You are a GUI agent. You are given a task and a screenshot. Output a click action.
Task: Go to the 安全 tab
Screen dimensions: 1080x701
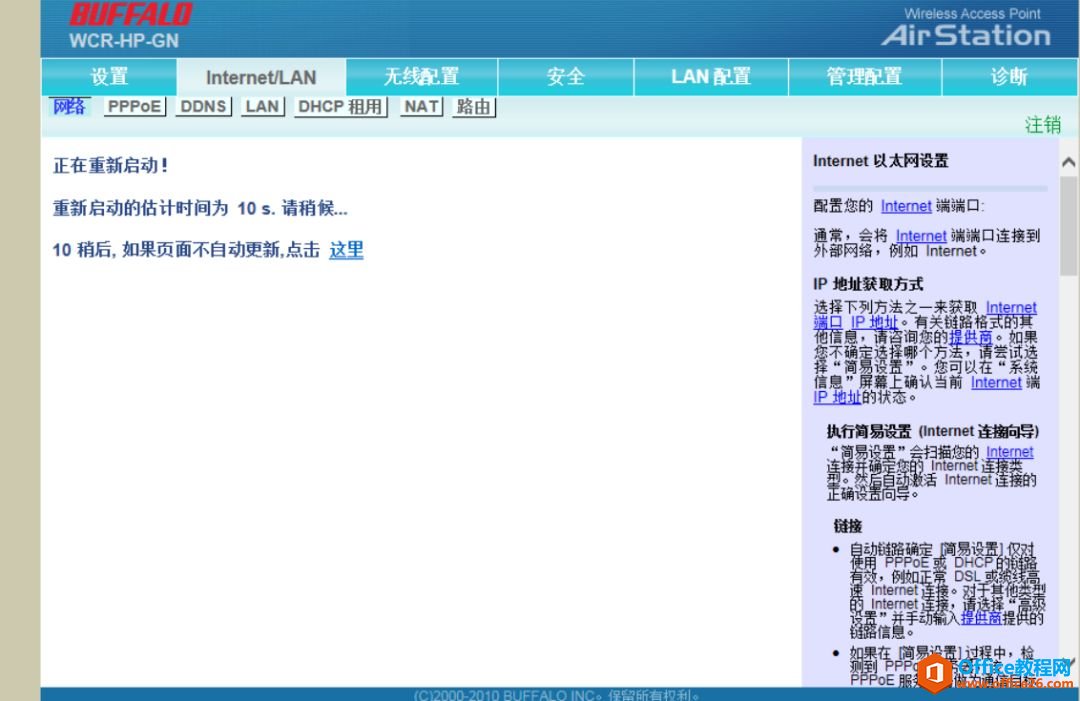point(565,76)
